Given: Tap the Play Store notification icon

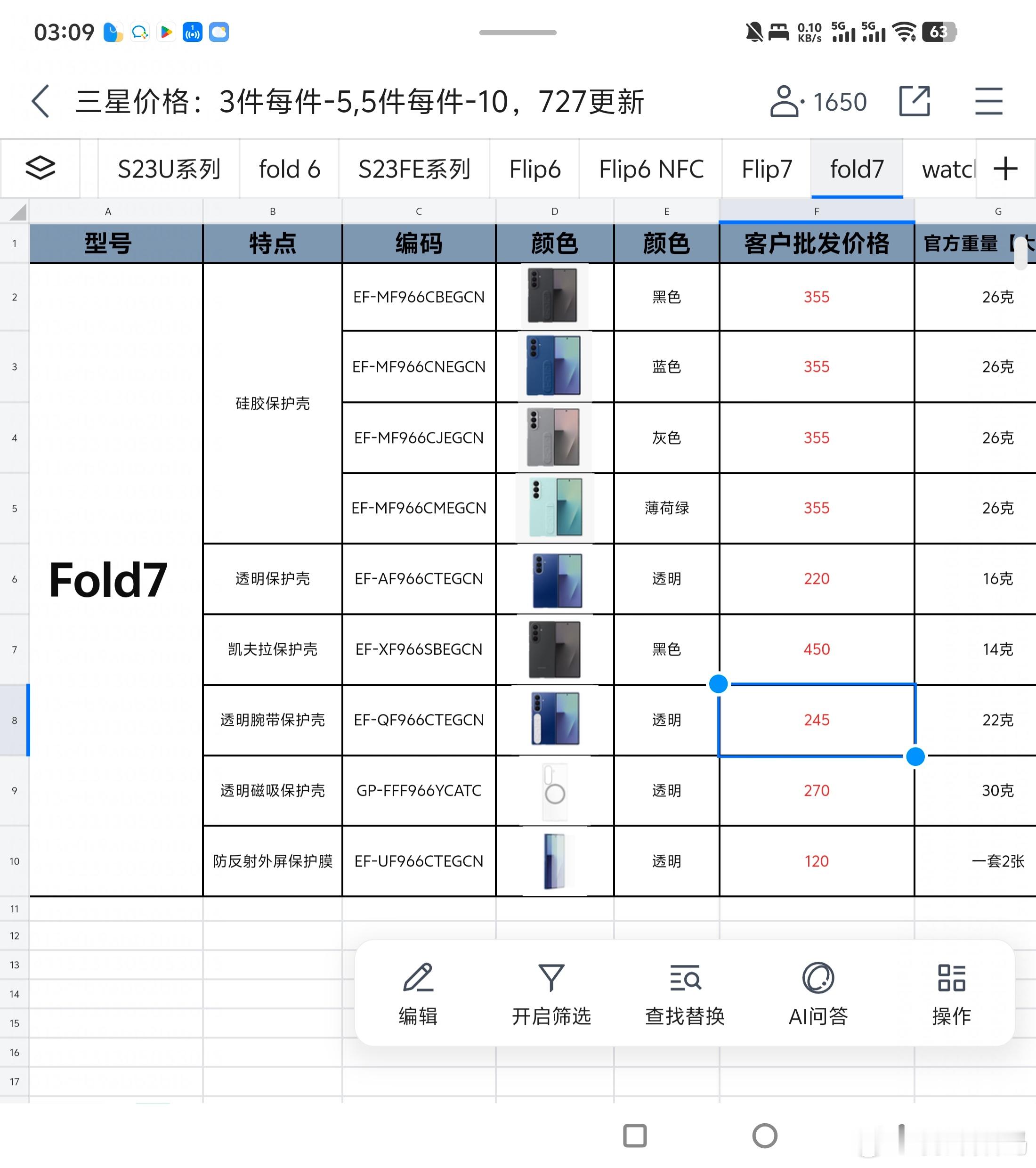Looking at the screenshot, I should tap(166, 32).
